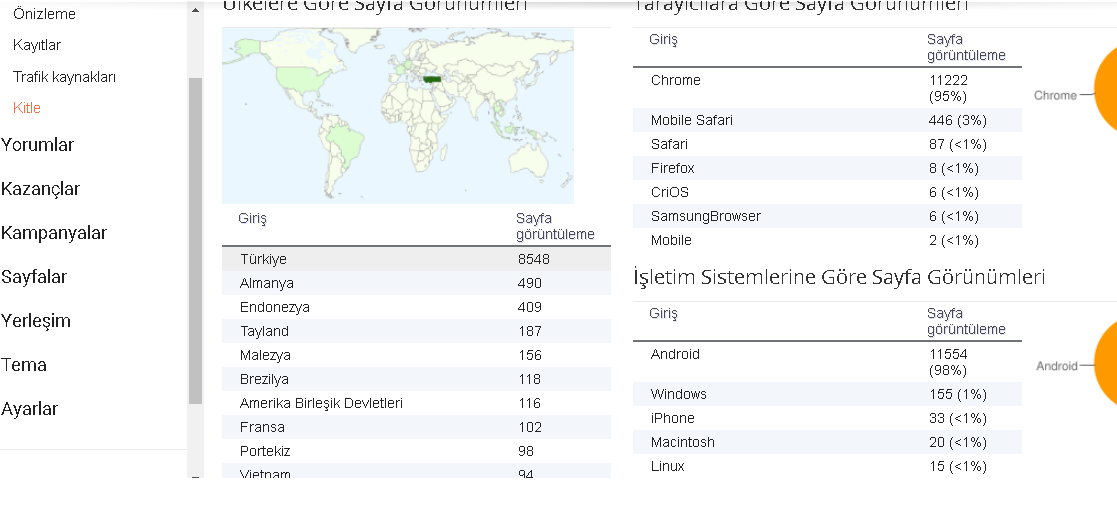Open Yorumlar section
This screenshot has height=512, width=1117.
click(37, 145)
